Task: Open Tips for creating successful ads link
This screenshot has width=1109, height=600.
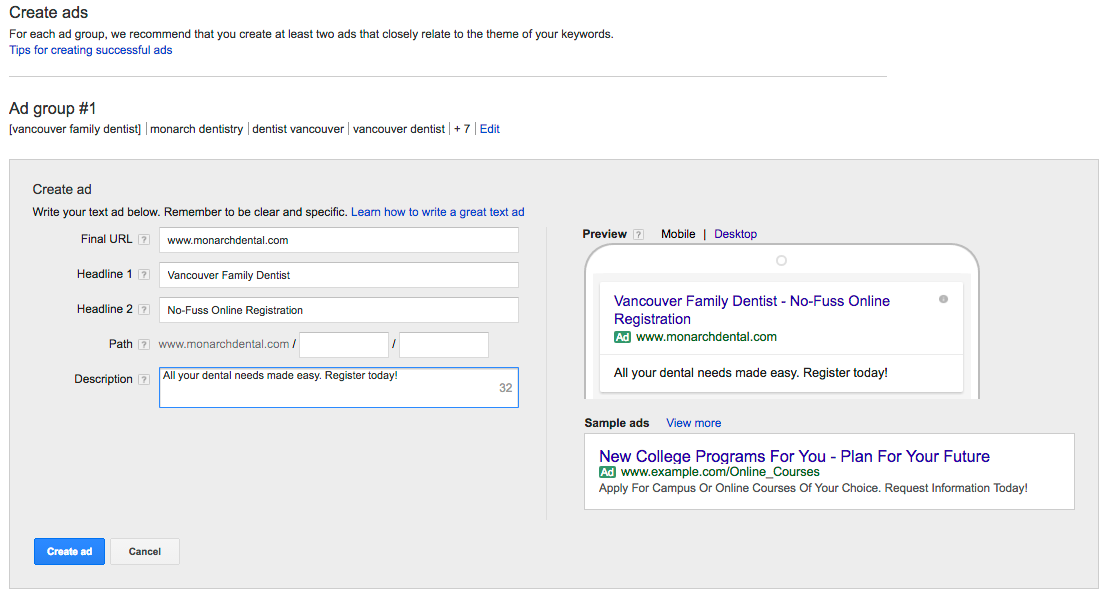Action: (x=91, y=50)
